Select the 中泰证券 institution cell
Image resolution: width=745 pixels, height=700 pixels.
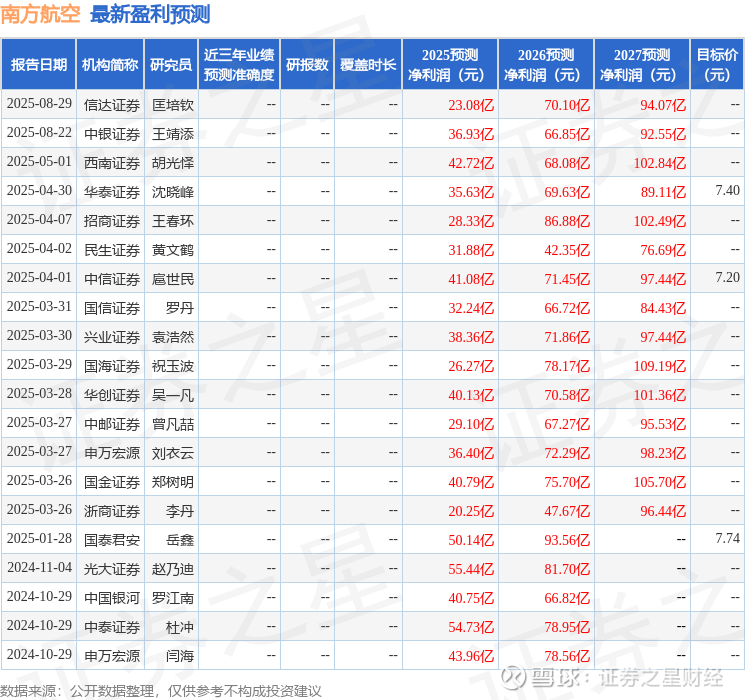click(112, 626)
